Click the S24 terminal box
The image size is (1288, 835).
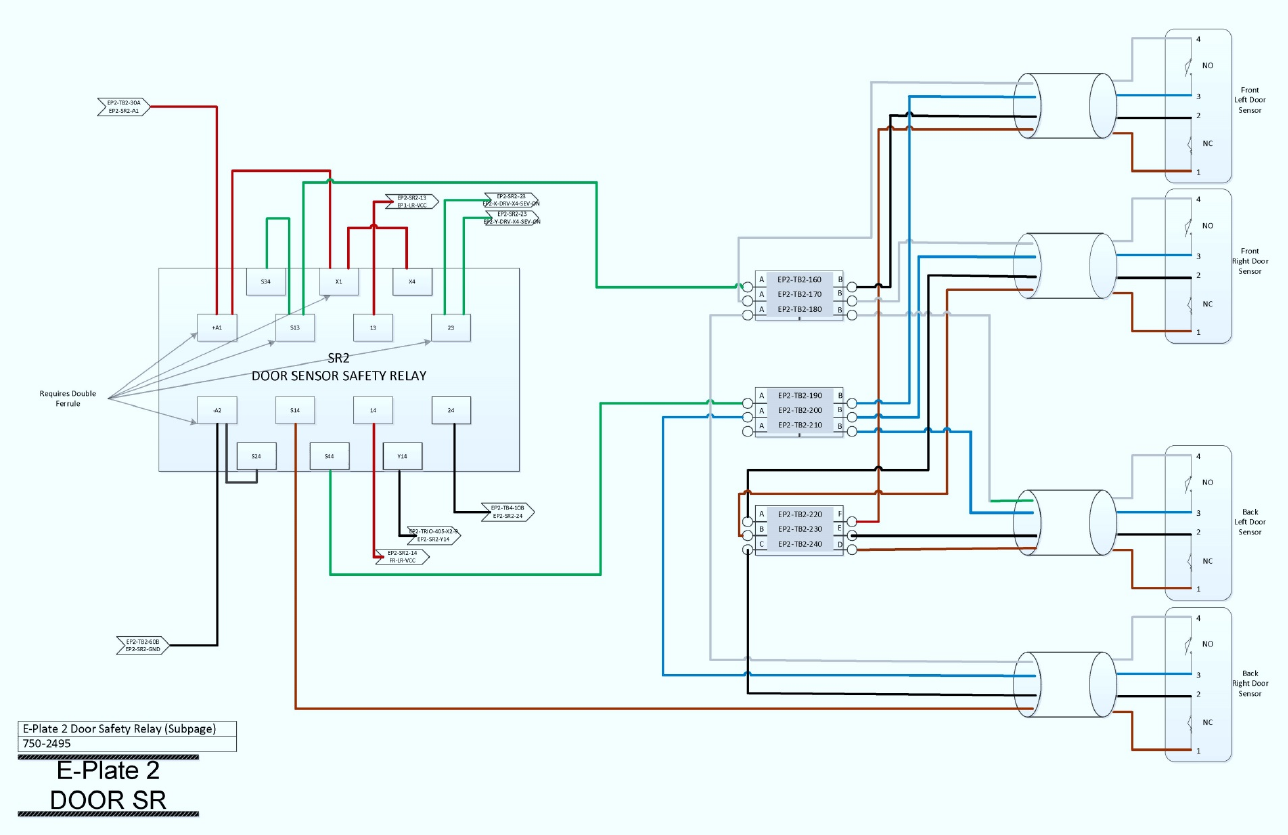256,456
